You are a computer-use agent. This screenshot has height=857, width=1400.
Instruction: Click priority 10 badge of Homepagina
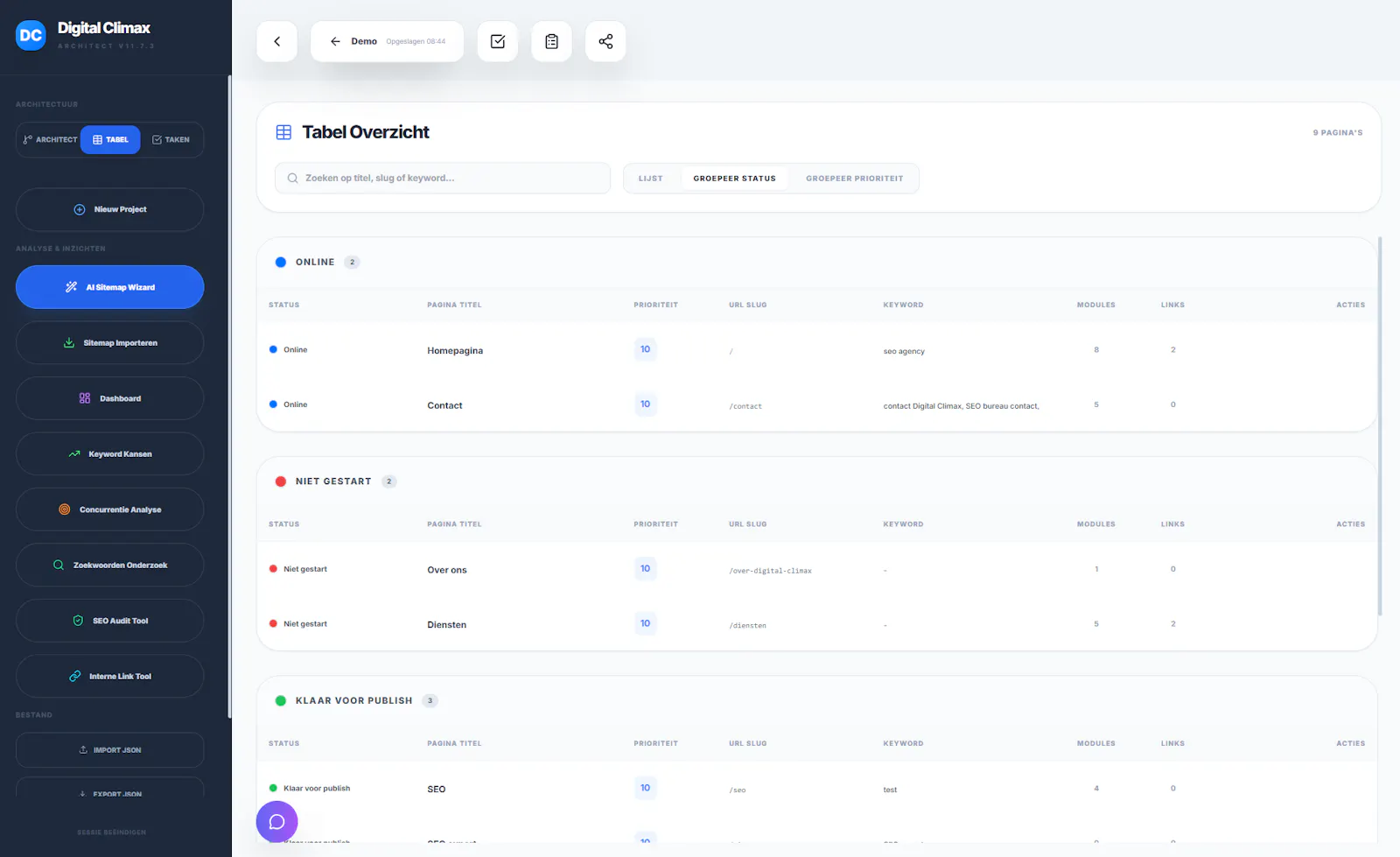coord(645,349)
